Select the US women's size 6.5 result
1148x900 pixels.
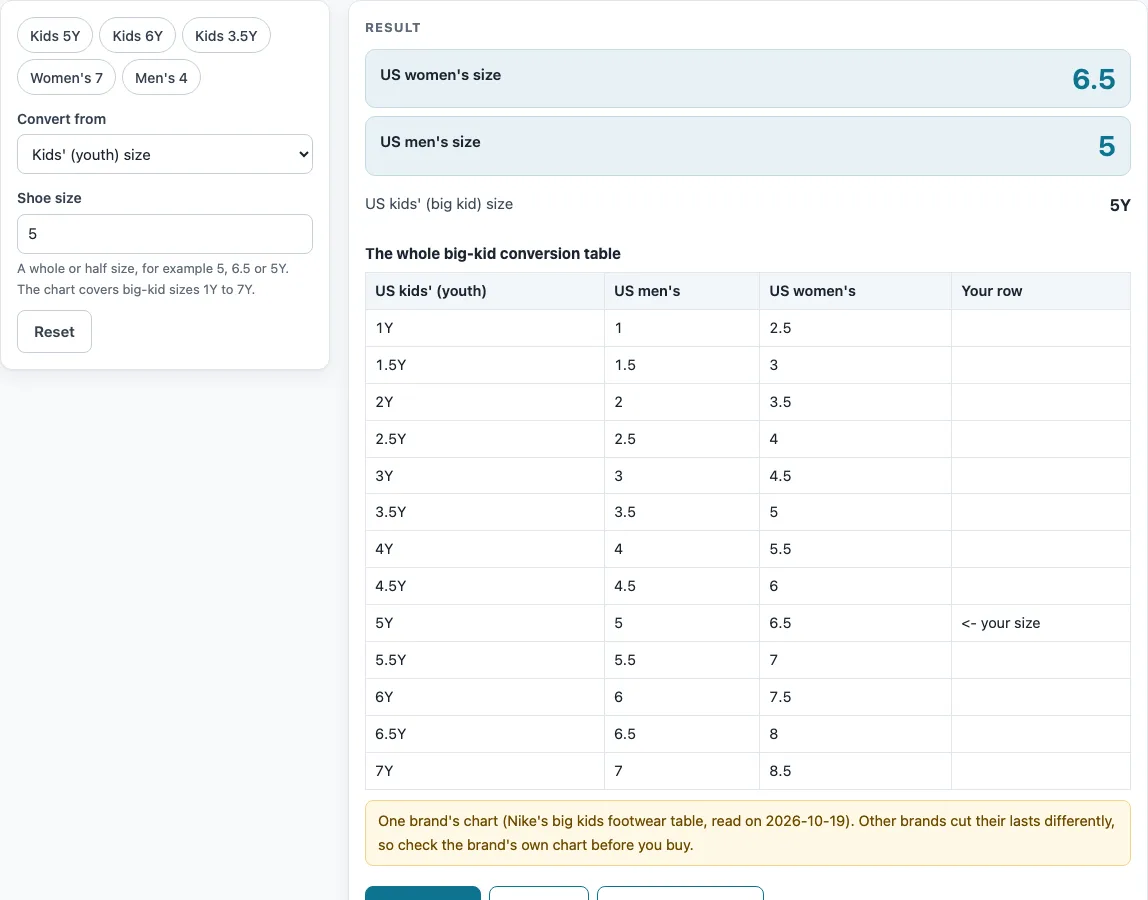(x=748, y=78)
